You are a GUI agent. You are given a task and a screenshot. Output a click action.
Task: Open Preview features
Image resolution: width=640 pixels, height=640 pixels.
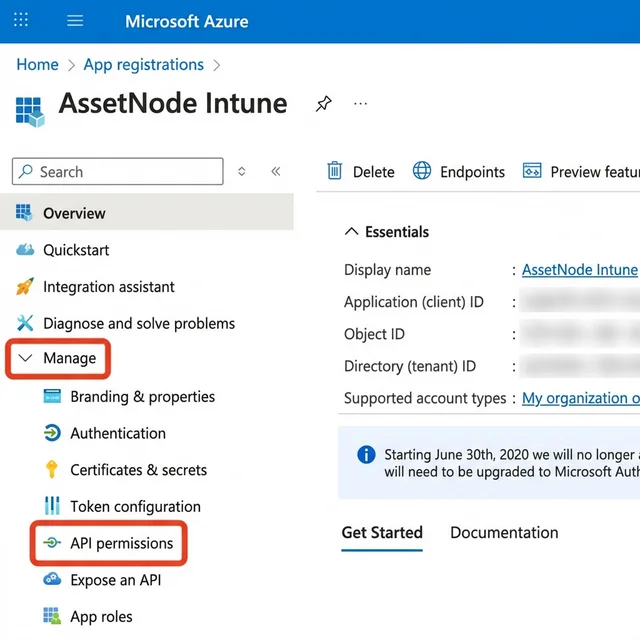(581, 172)
